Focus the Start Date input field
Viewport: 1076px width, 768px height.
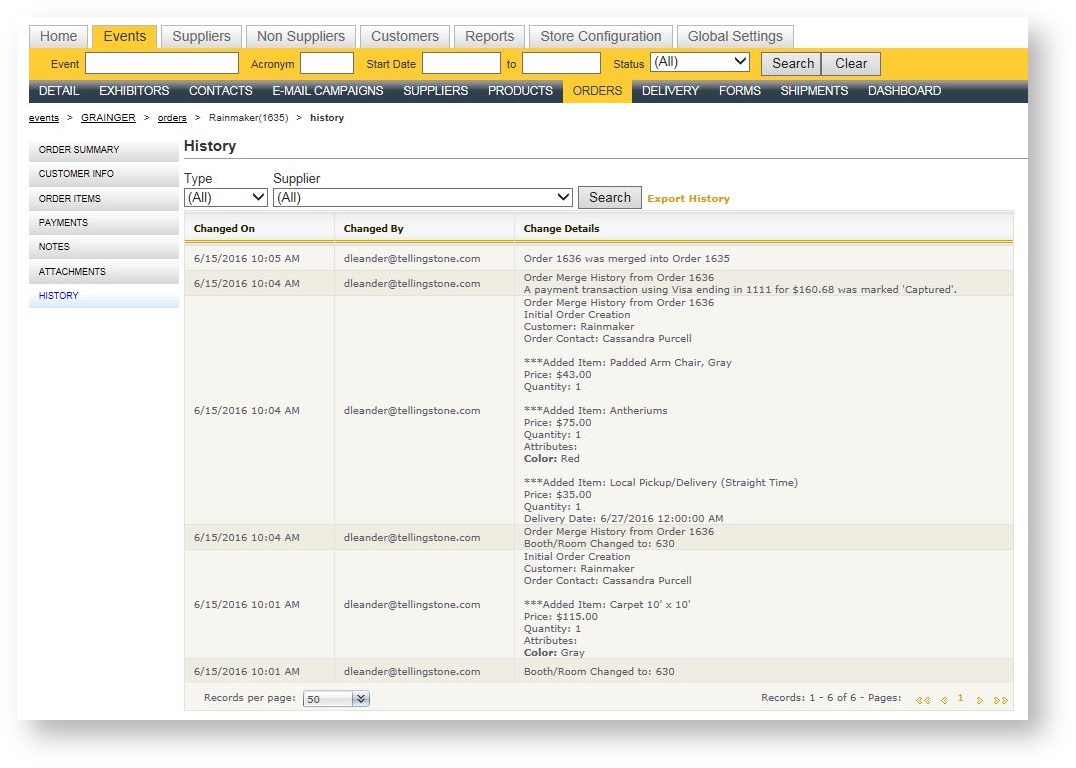coord(460,64)
